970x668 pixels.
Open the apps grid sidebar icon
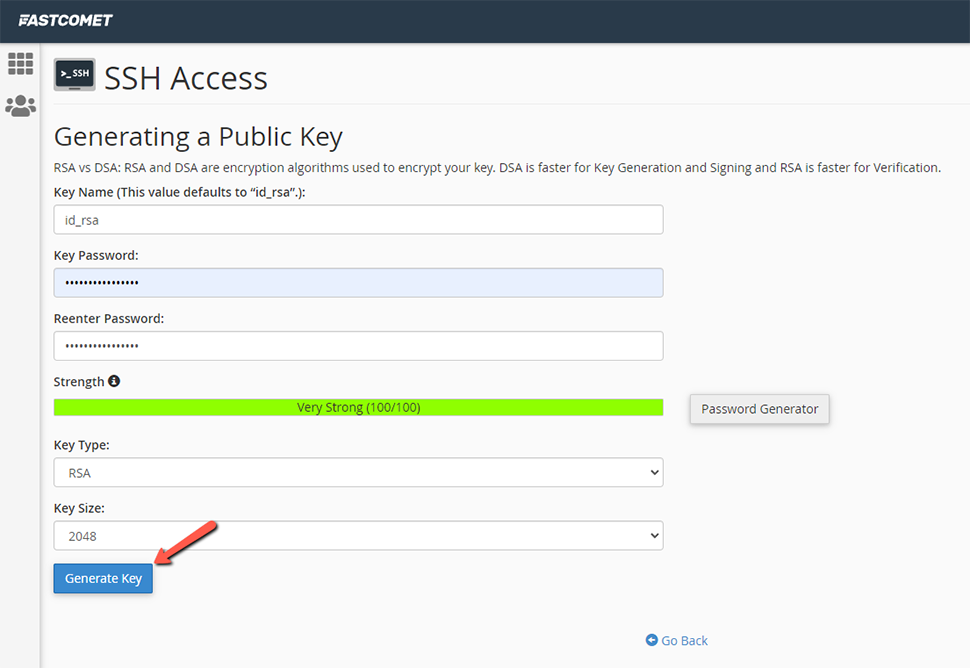tap(20, 63)
